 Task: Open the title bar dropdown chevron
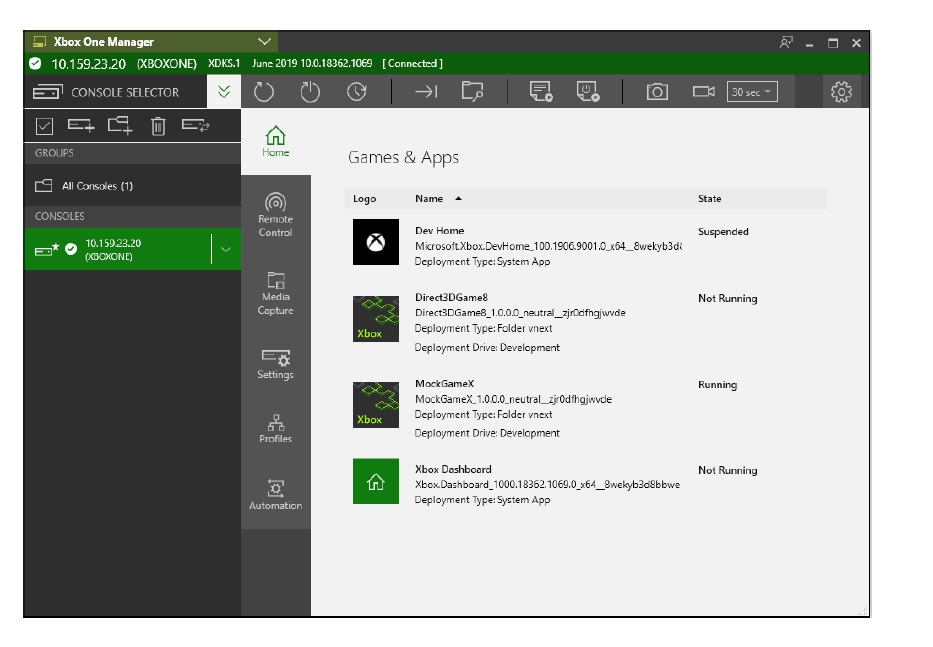coord(264,42)
